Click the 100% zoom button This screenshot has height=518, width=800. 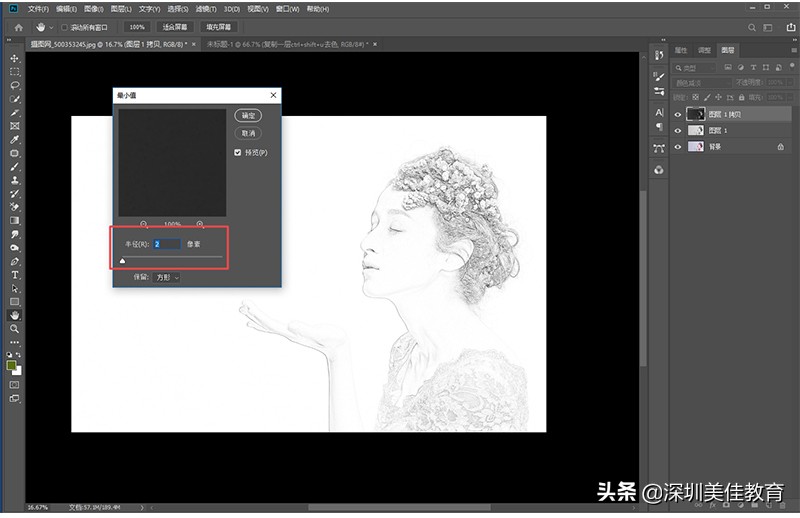[x=137, y=27]
